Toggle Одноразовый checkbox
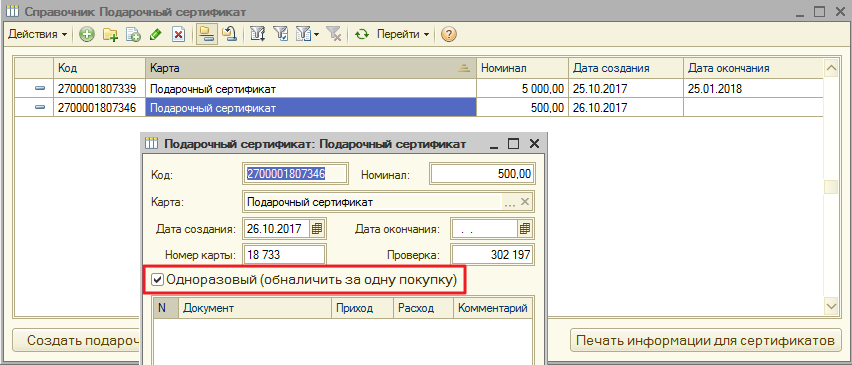 point(158,280)
